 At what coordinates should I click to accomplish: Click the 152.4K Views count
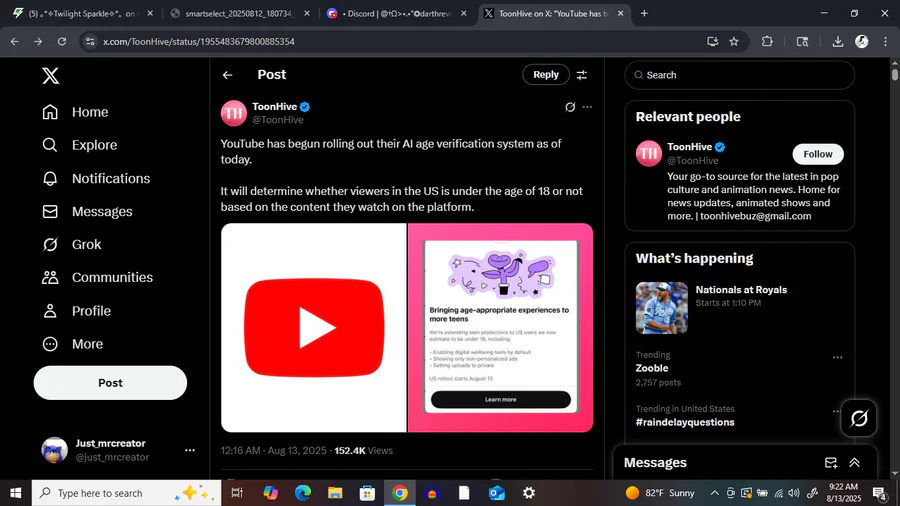click(363, 451)
